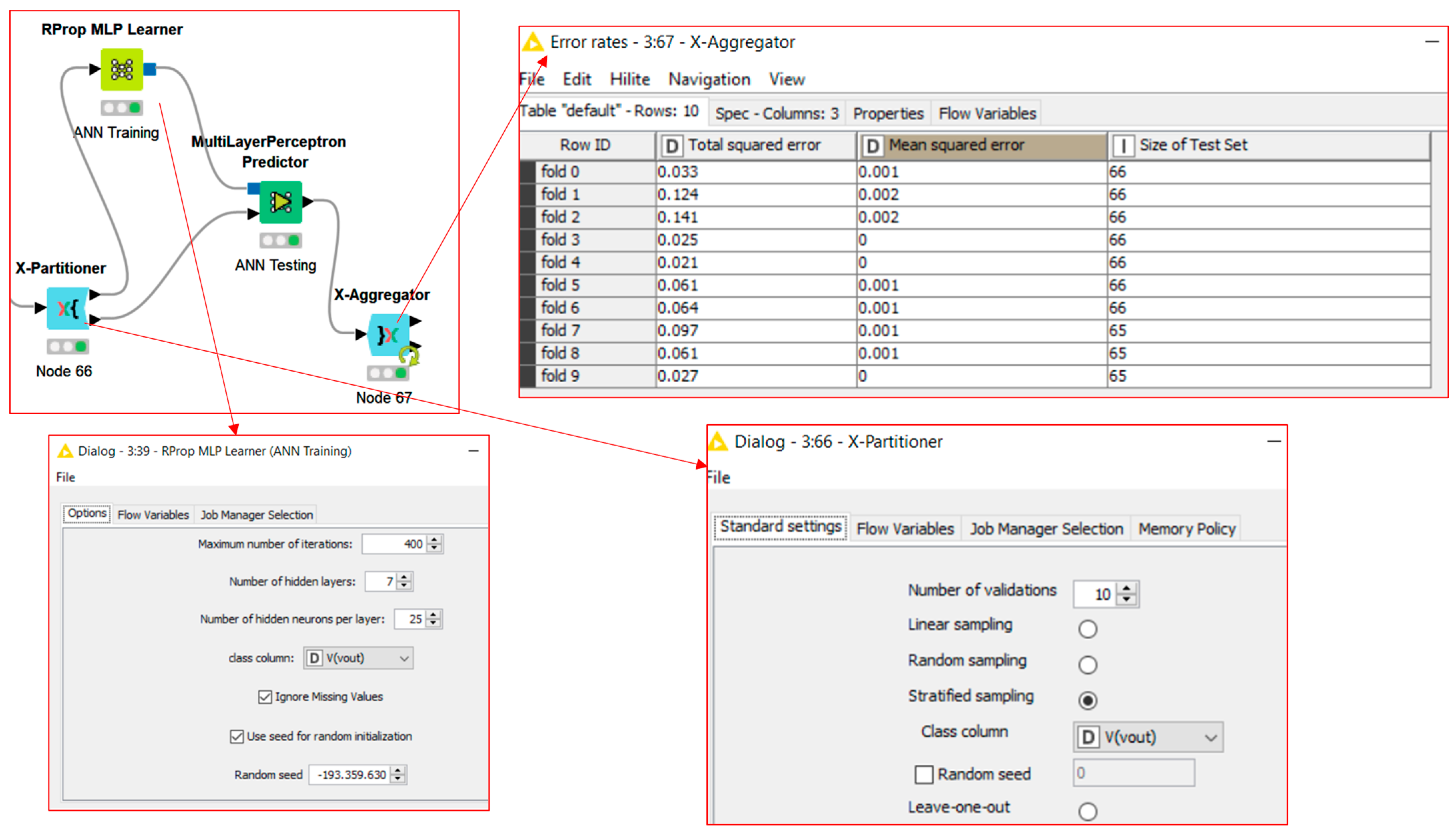Open the Memory Policy tab
1456x837 pixels.
[x=1187, y=528]
